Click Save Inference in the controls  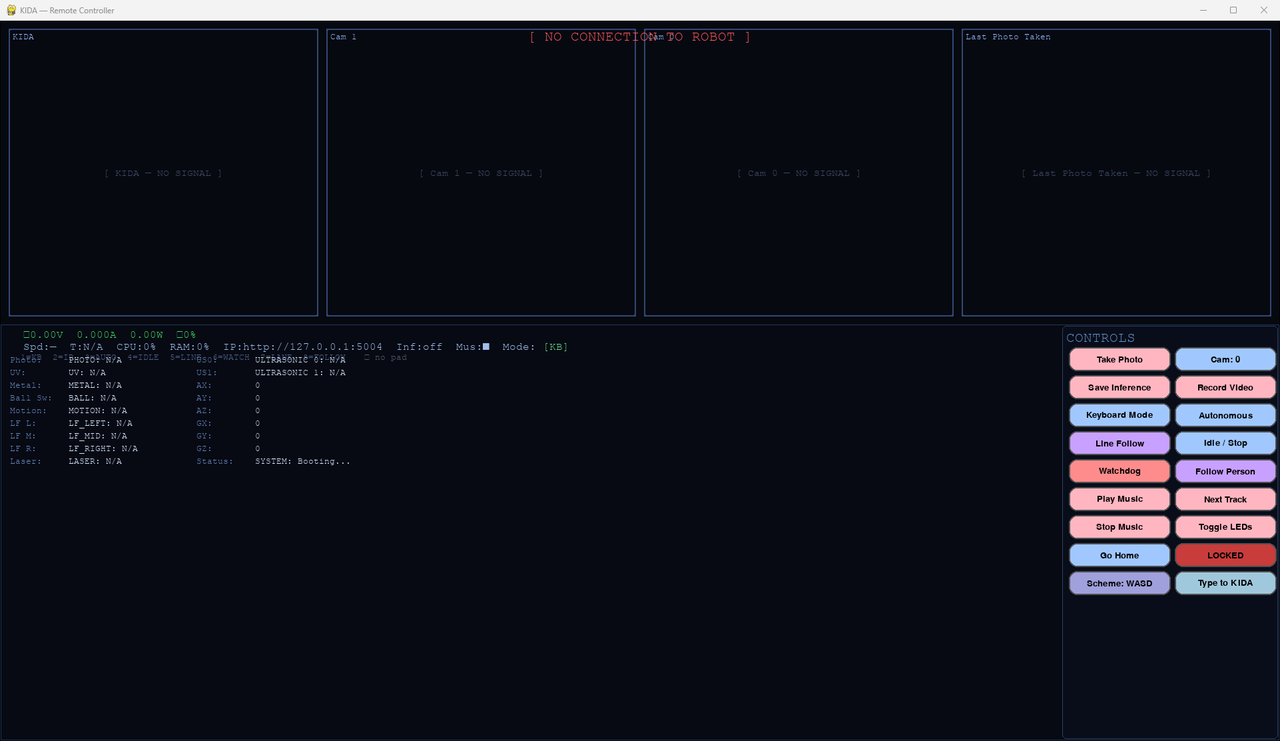point(1119,388)
